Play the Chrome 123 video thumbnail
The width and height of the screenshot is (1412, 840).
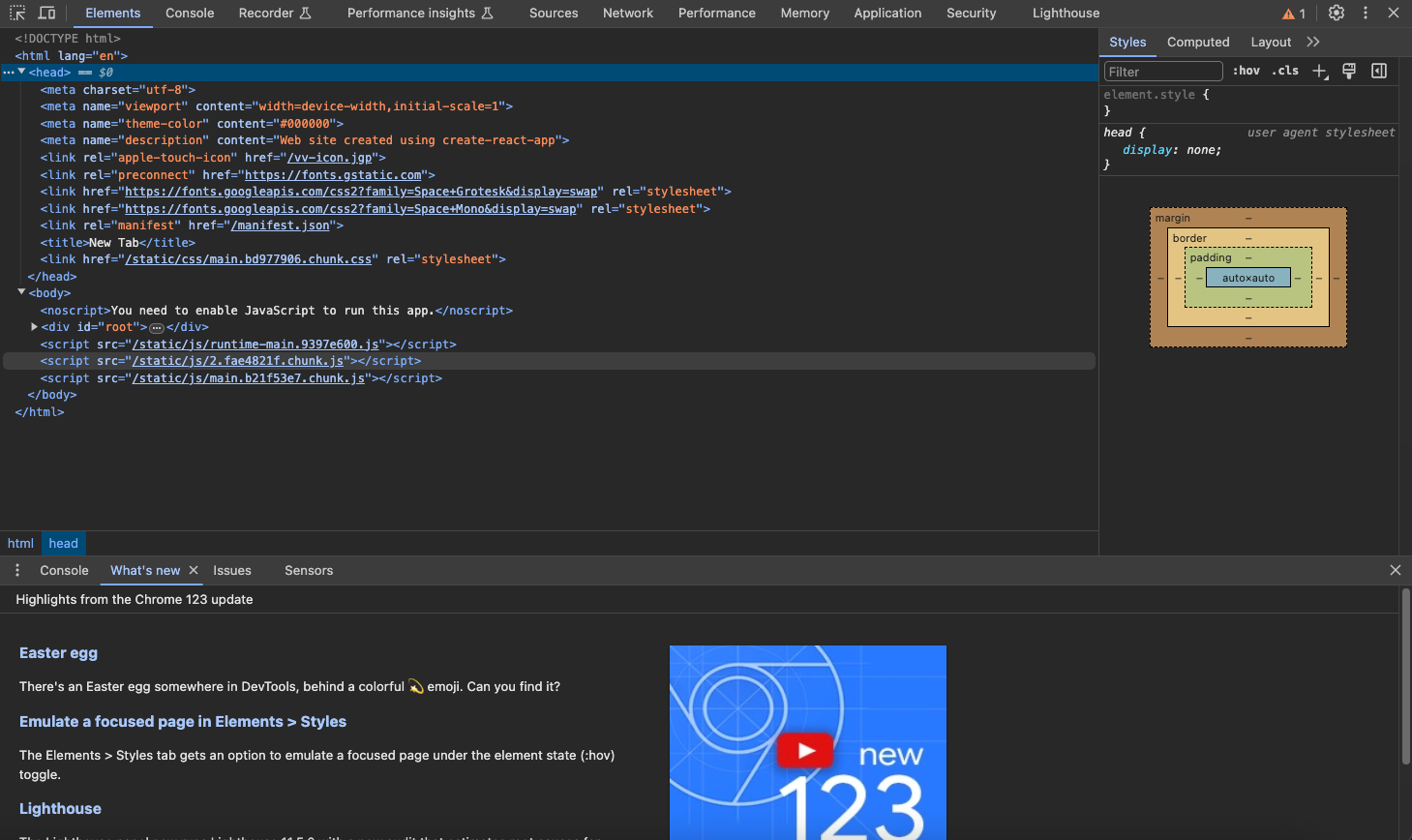pos(806,750)
